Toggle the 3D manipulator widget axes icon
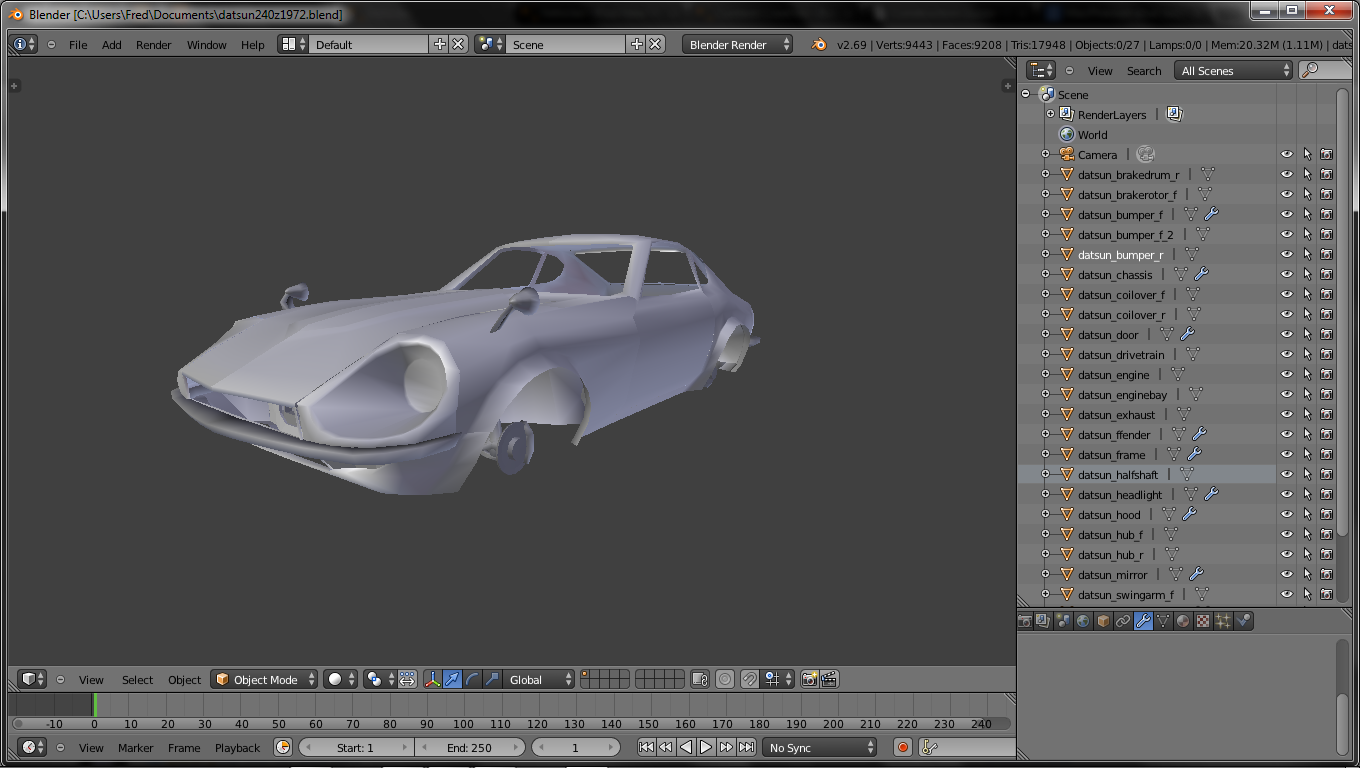 pos(433,679)
